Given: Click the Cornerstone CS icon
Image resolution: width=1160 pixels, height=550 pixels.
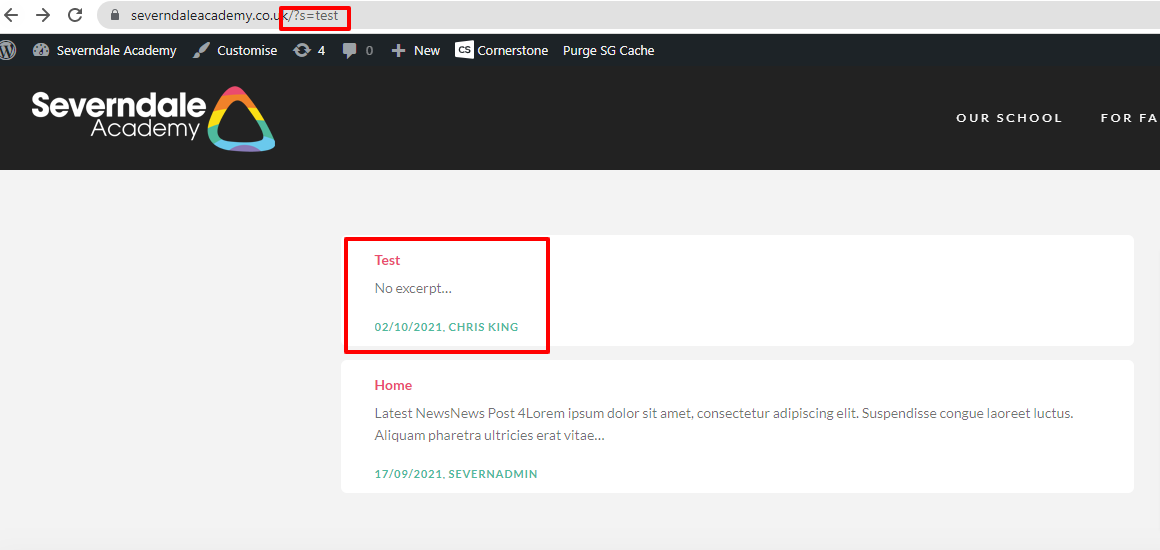Looking at the screenshot, I should point(464,50).
